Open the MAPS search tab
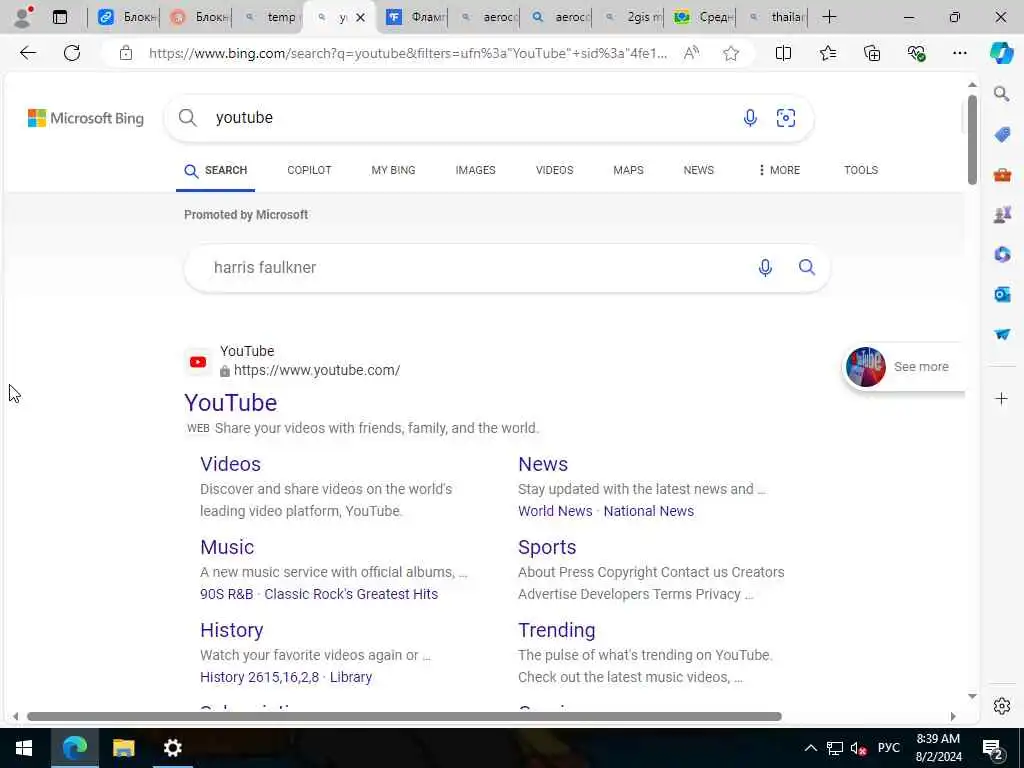The width and height of the screenshot is (1024, 768). click(x=628, y=170)
